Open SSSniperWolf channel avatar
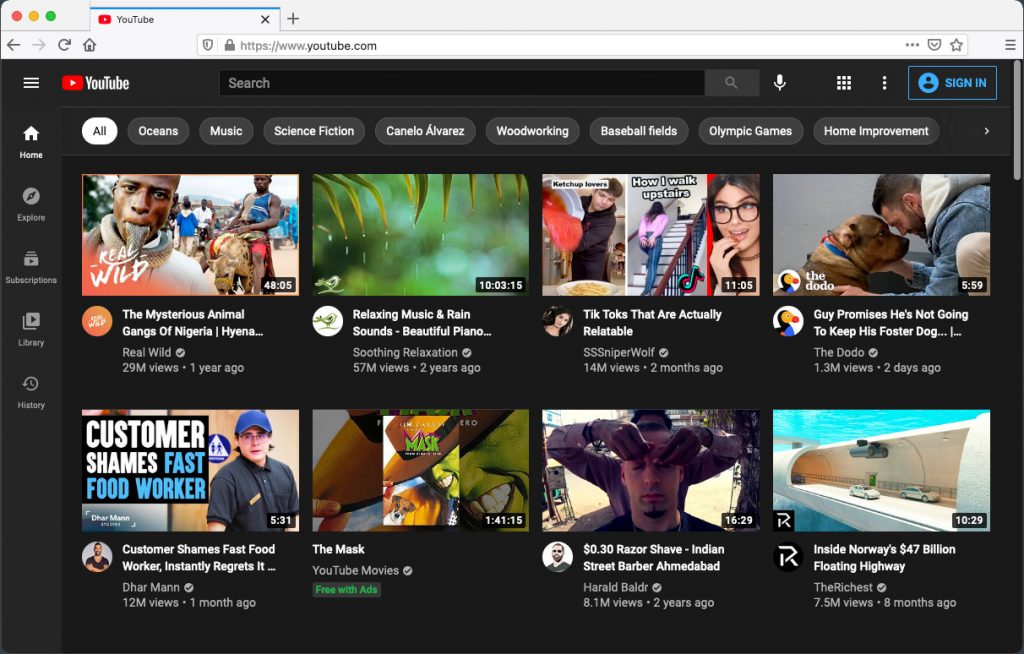1024x654 pixels. pyautogui.click(x=558, y=321)
